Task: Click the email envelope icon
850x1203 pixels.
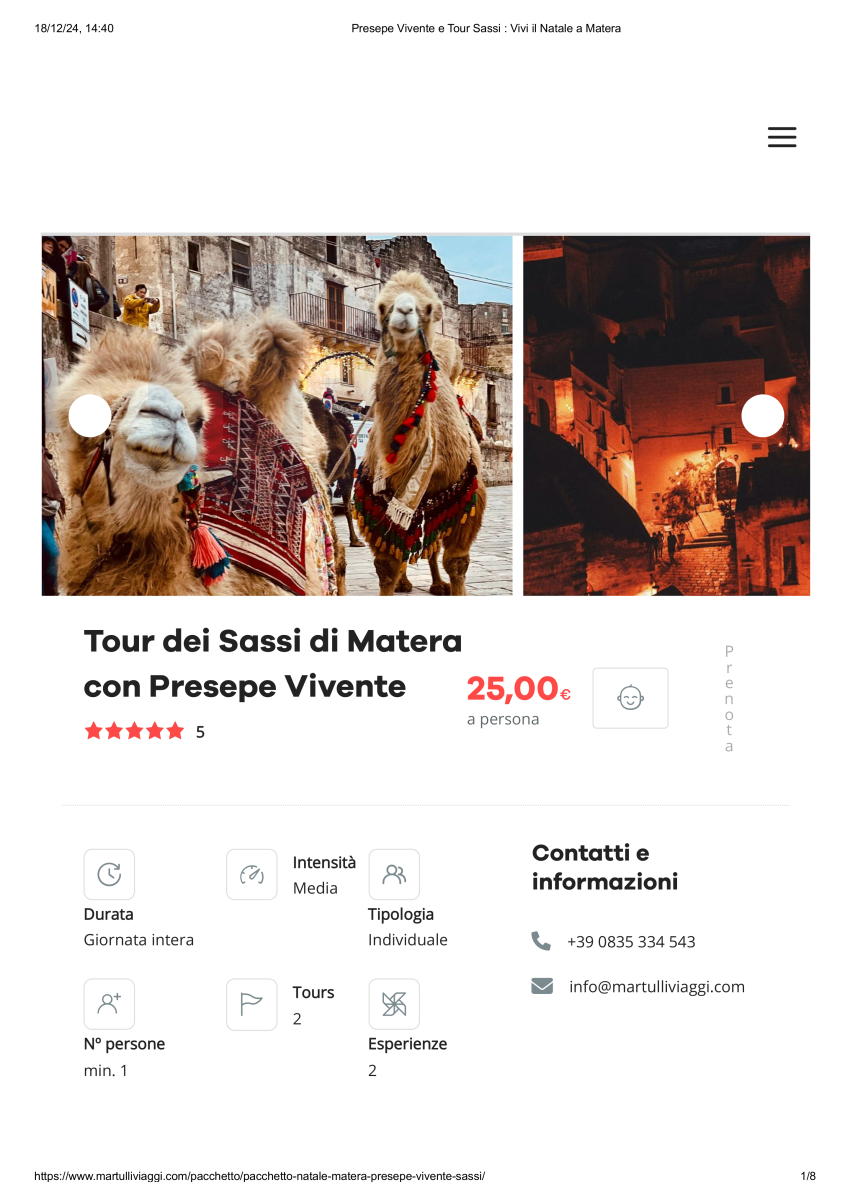Action: [x=542, y=986]
